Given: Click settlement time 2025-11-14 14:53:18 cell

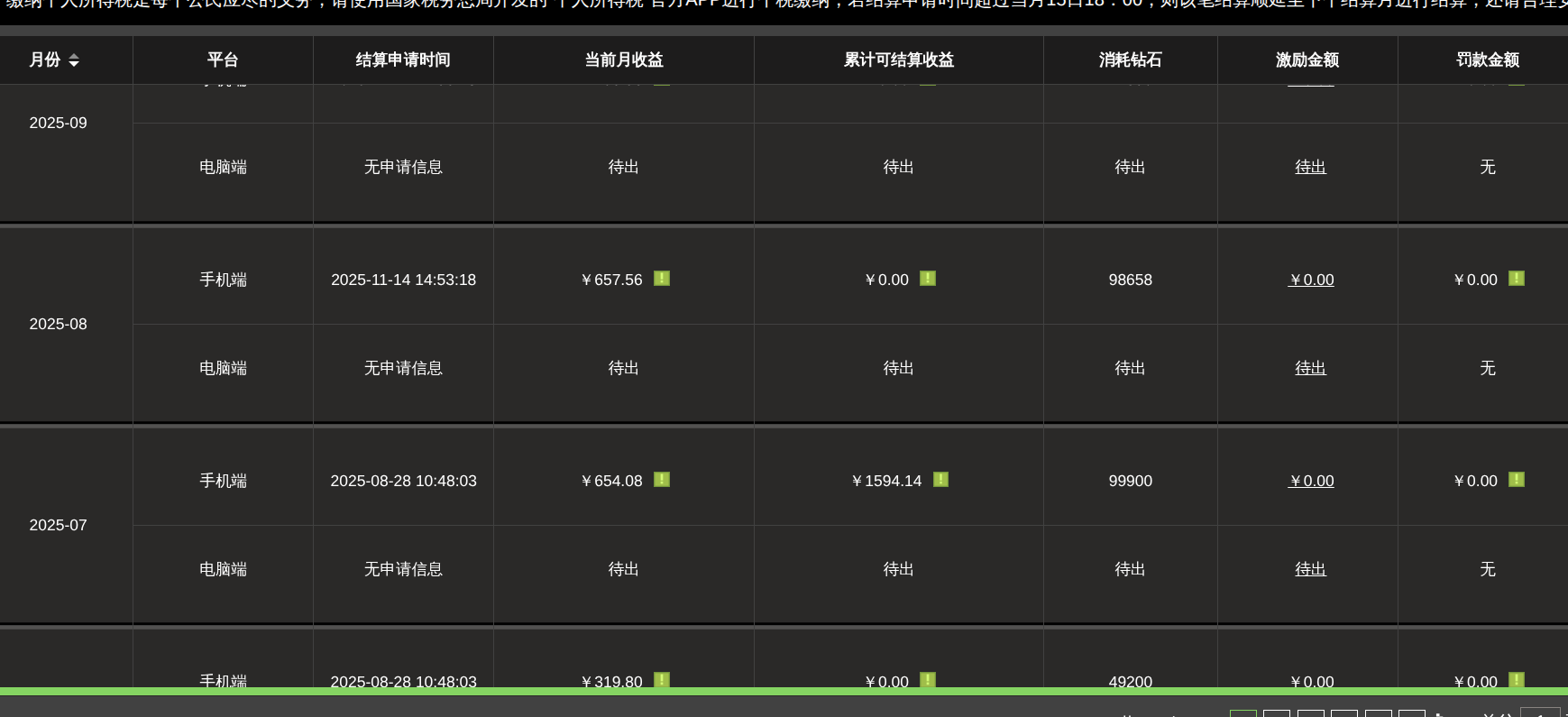Looking at the screenshot, I should click(x=403, y=280).
